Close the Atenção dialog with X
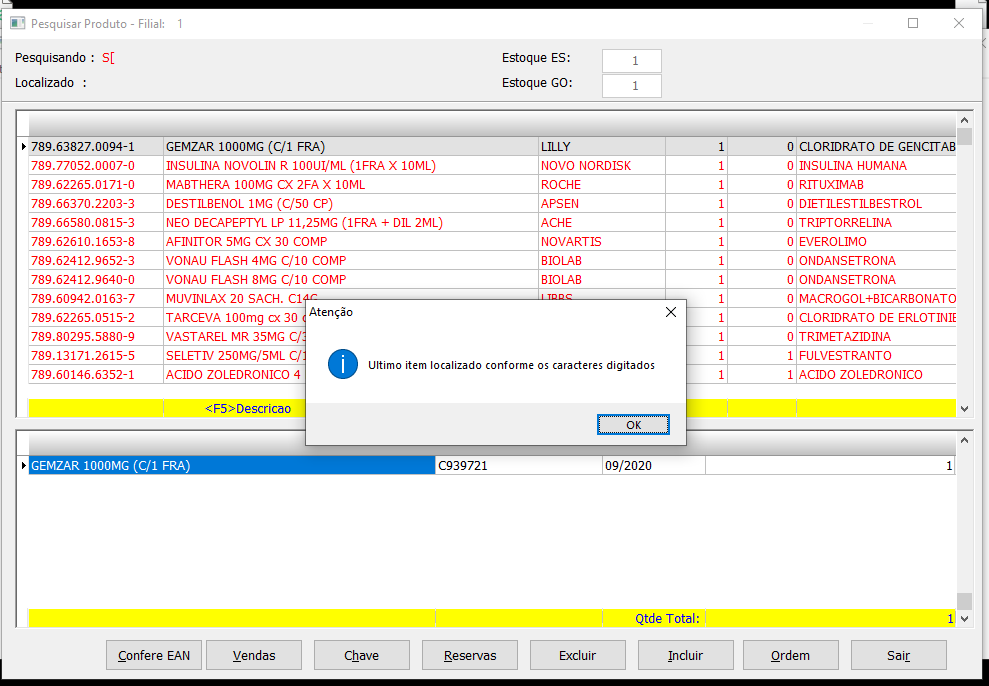The height and width of the screenshot is (686, 989). [x=670, y=312]
